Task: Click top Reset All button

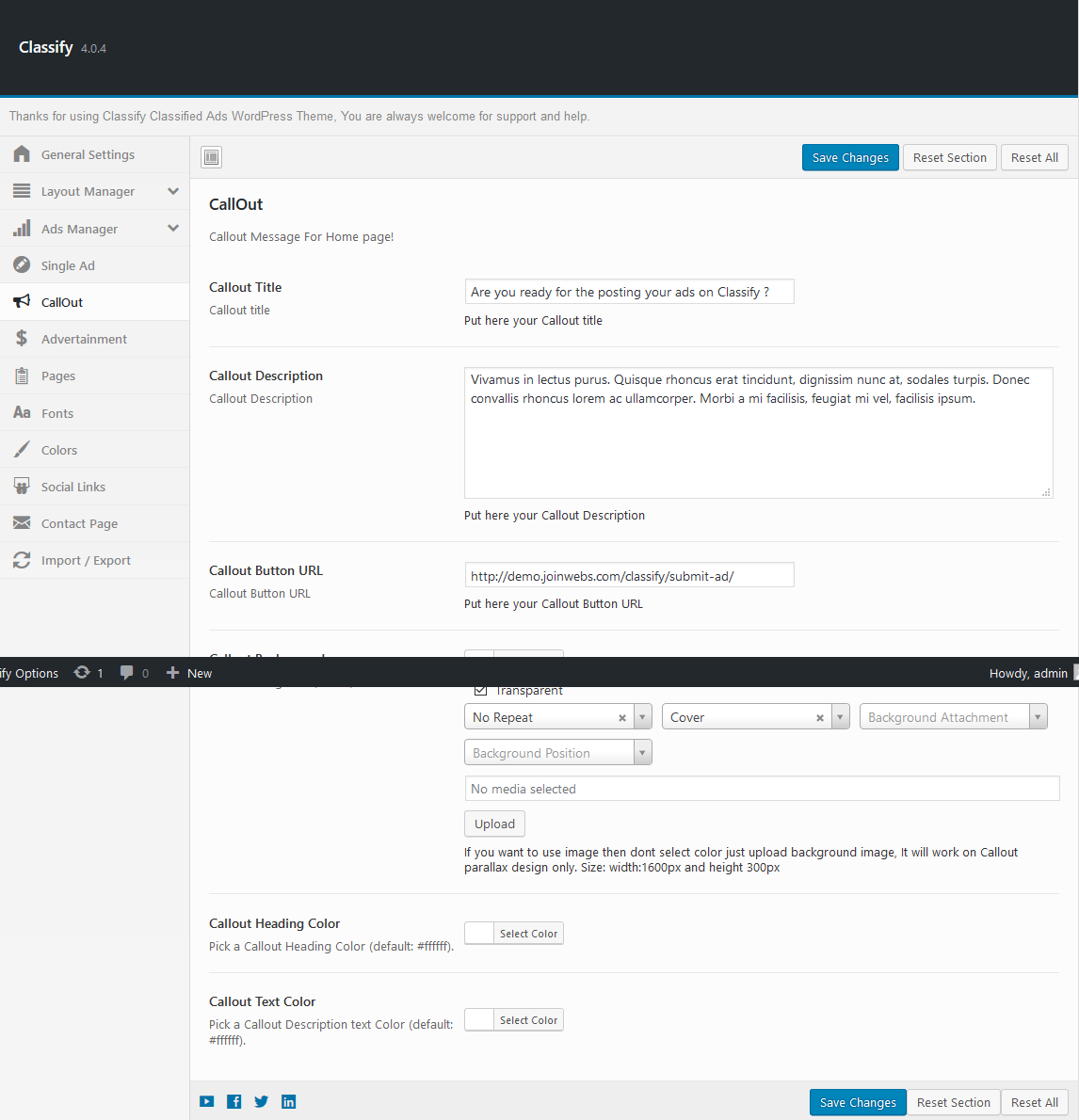Action: coord(1035,157)
